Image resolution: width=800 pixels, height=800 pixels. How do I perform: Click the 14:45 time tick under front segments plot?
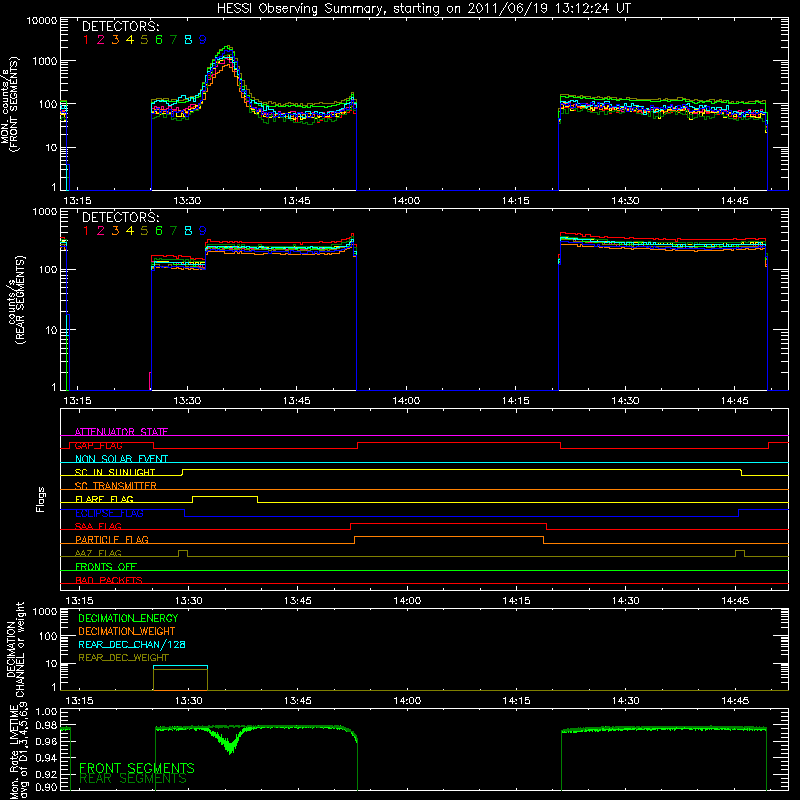pyautogui.click(x=735, y=201)
